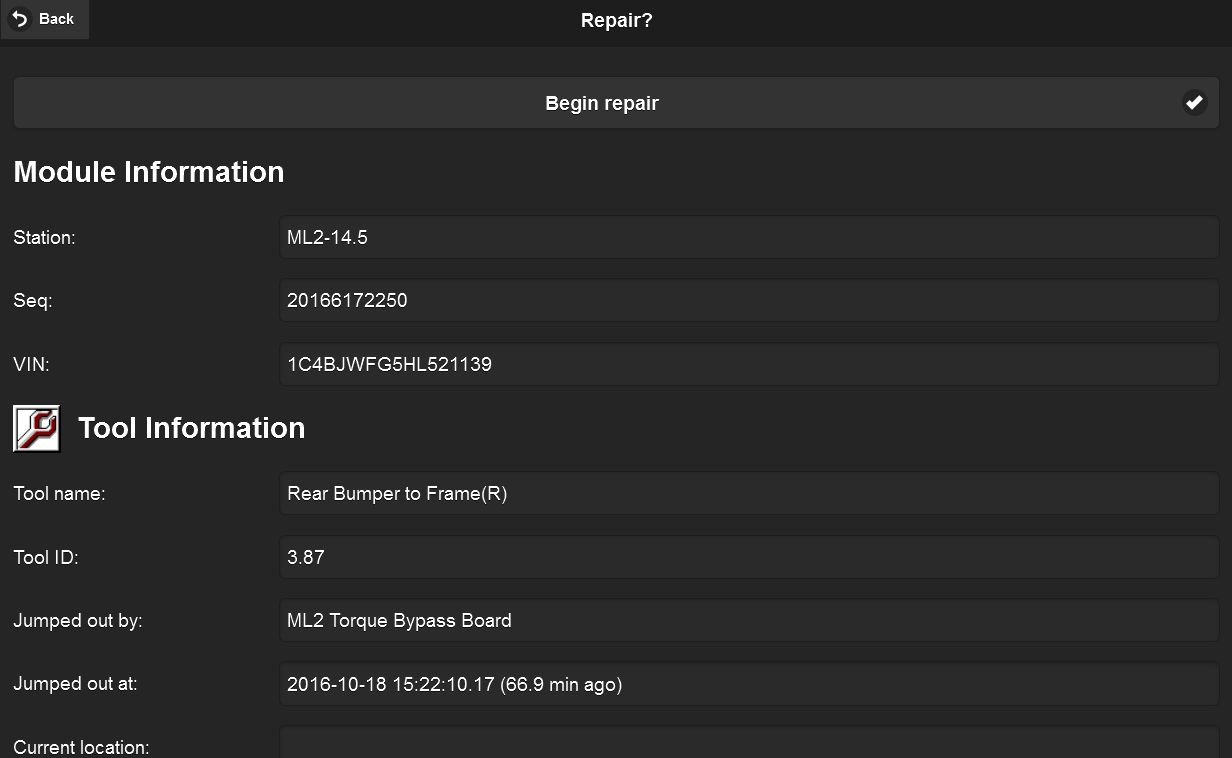
Task: Select the VIN field 1C4BJWFG5HL521139
Action: click(x=749, y=364)
